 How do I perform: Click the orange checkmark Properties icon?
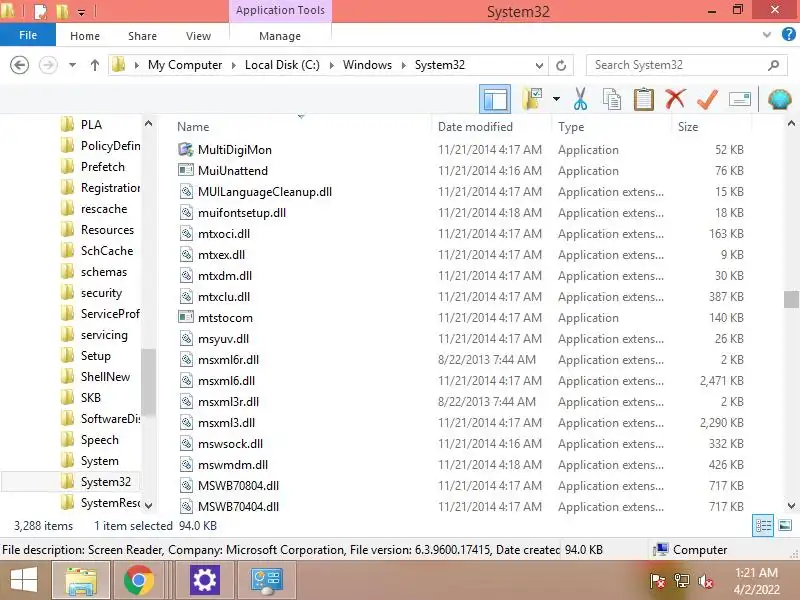(707, 99)
